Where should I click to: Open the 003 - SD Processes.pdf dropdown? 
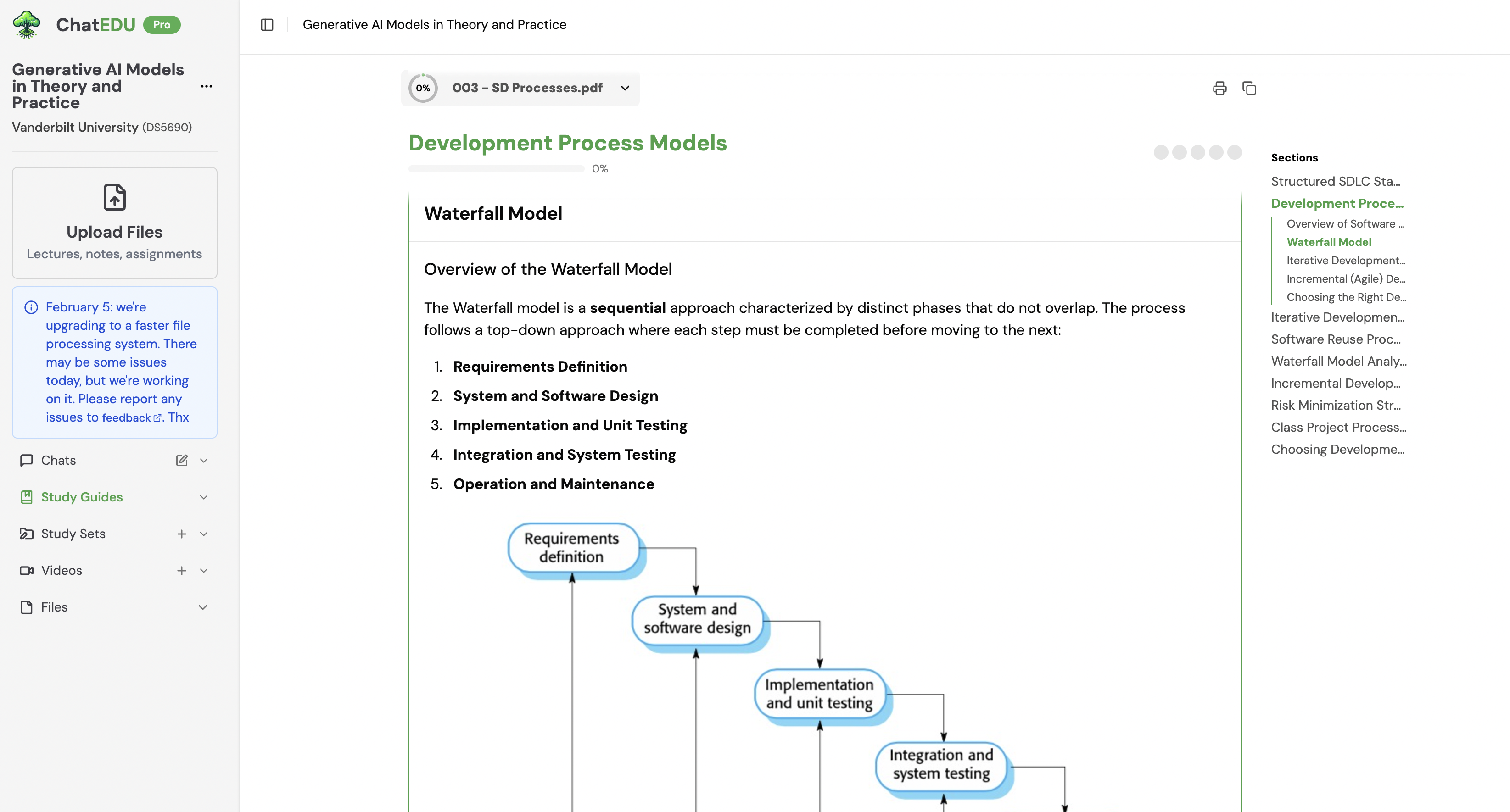[x=625, y=88]
